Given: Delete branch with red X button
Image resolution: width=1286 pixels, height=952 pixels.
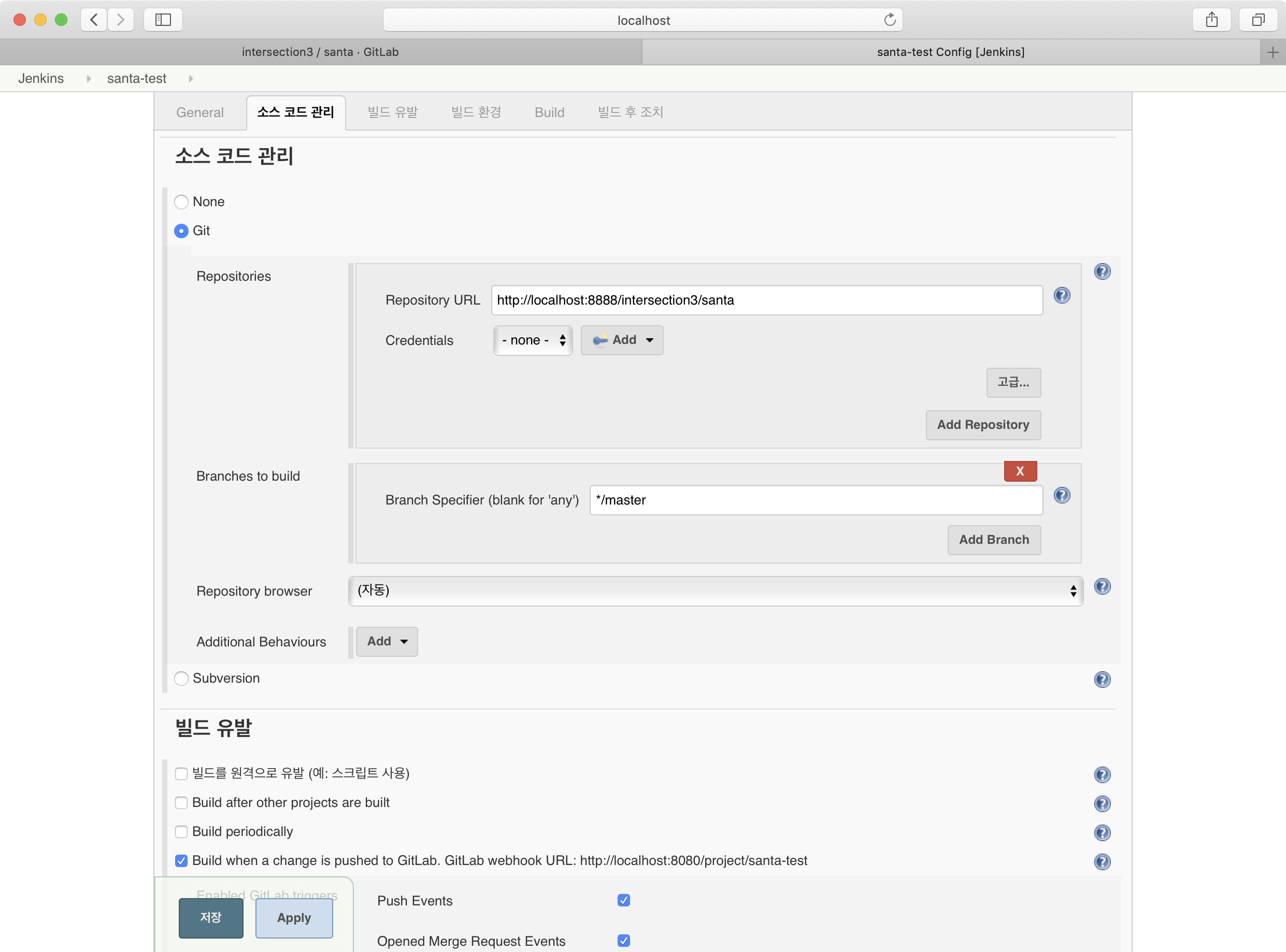Looking at the screenshot, I should coord(1020,471).
